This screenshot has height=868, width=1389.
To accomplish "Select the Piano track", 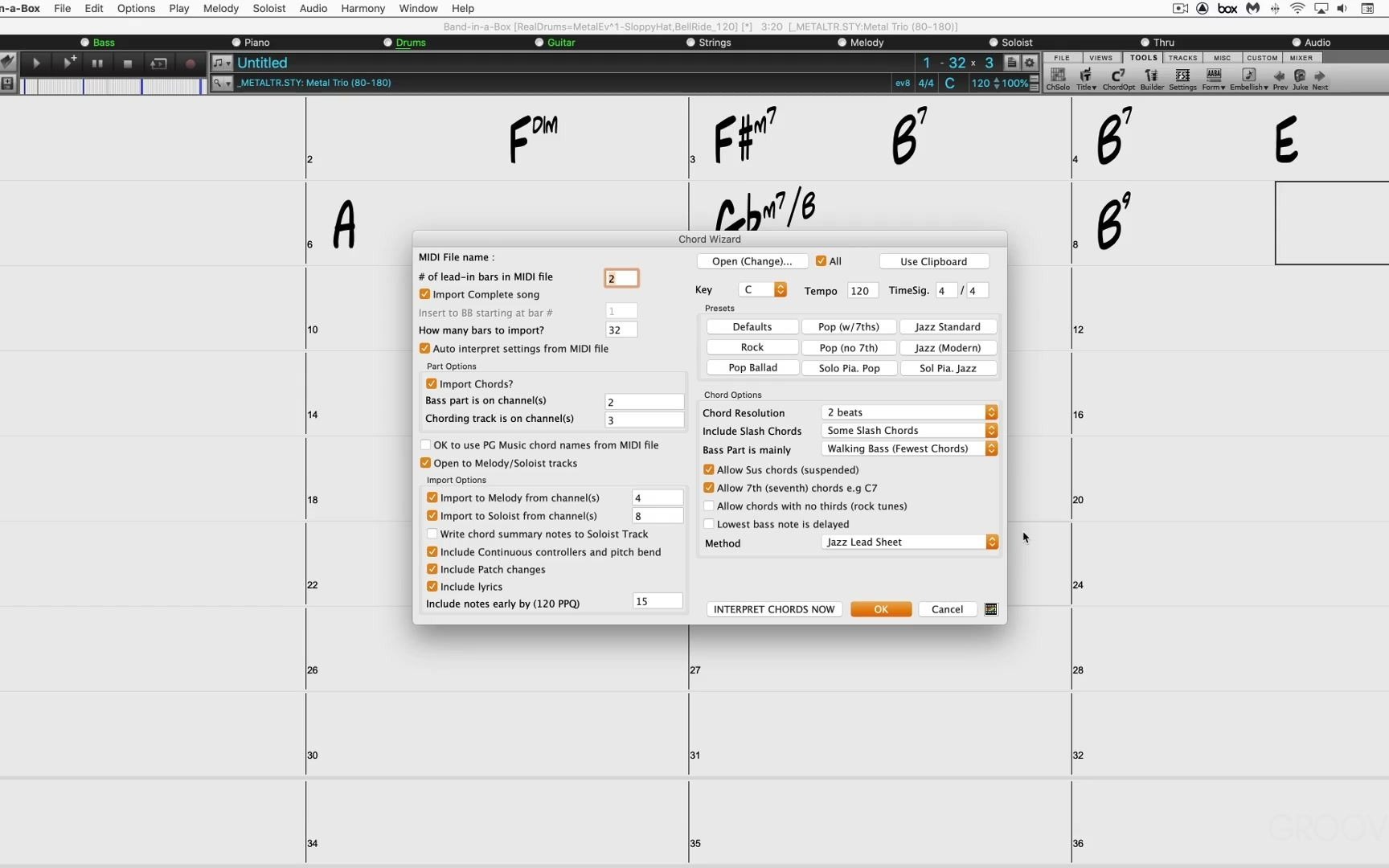I will 251,43.
